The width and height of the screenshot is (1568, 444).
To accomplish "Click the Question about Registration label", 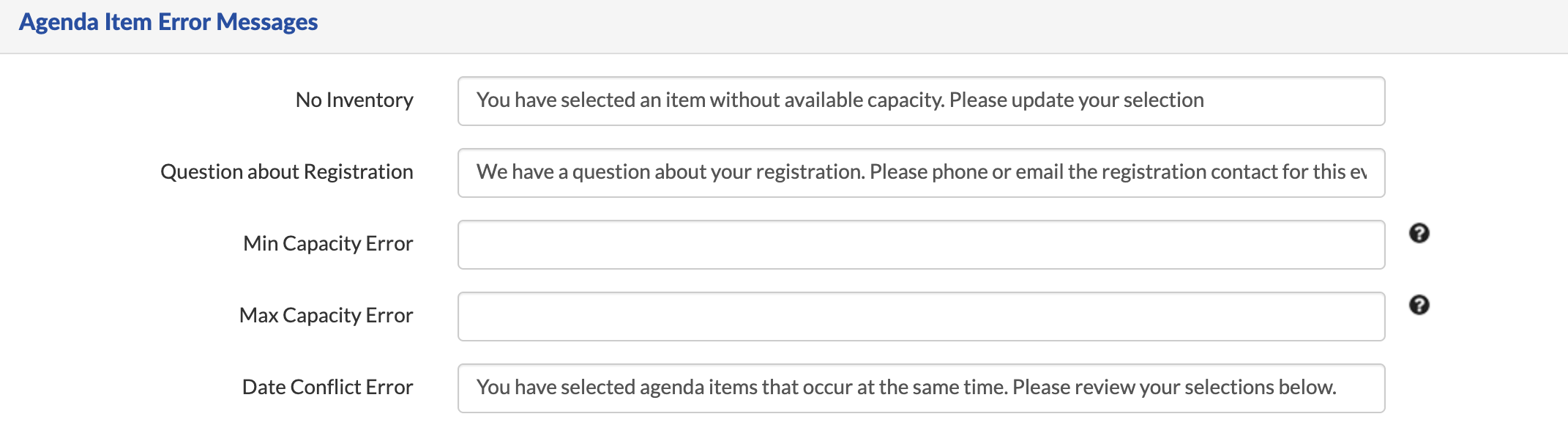I will pyautogui.click(x=287, y=171).
